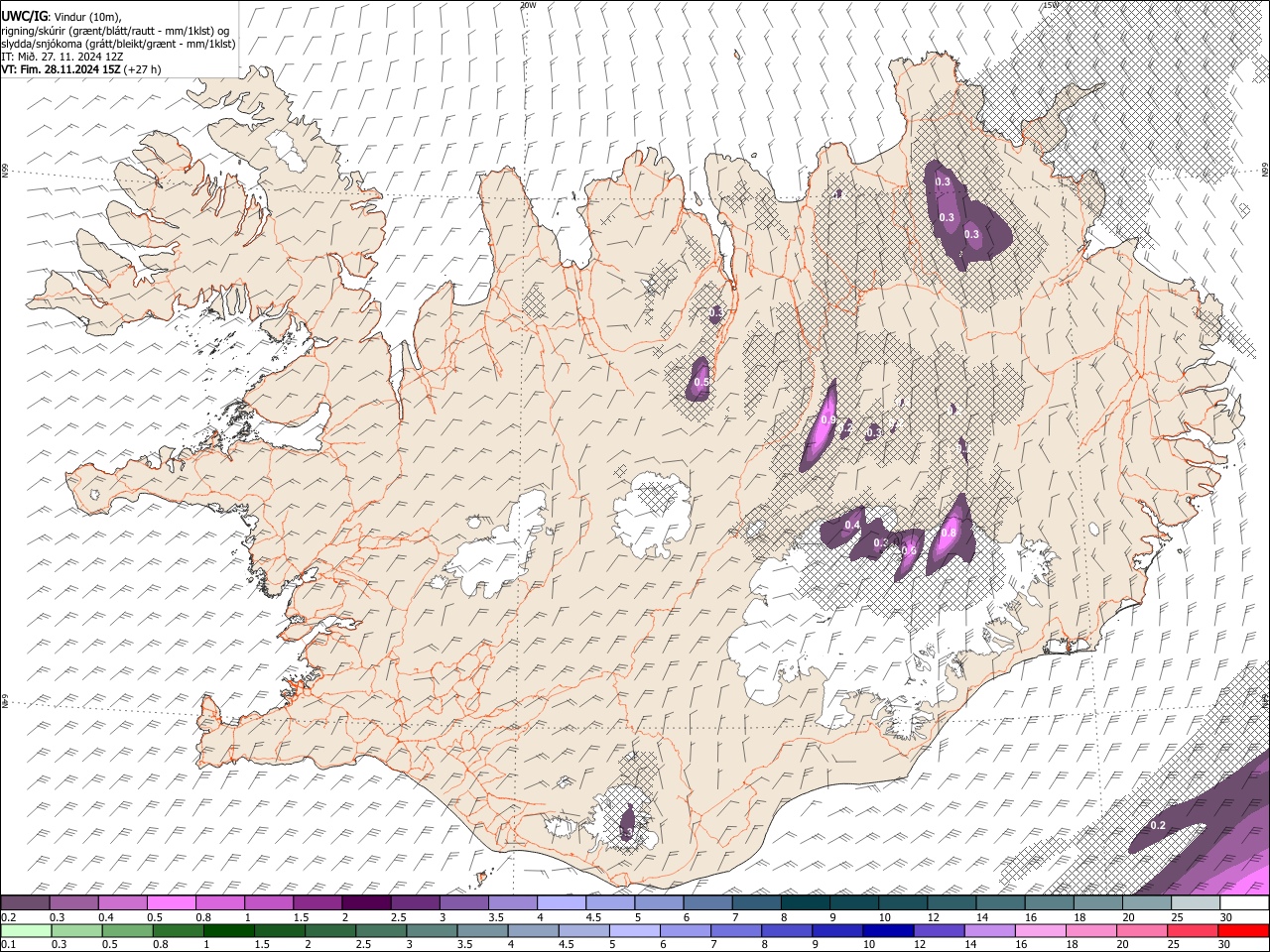The width and height of the screenshot is (1270, 952).
Task: Click the "16" label in the top legend row
Action: coord(1032,917)
